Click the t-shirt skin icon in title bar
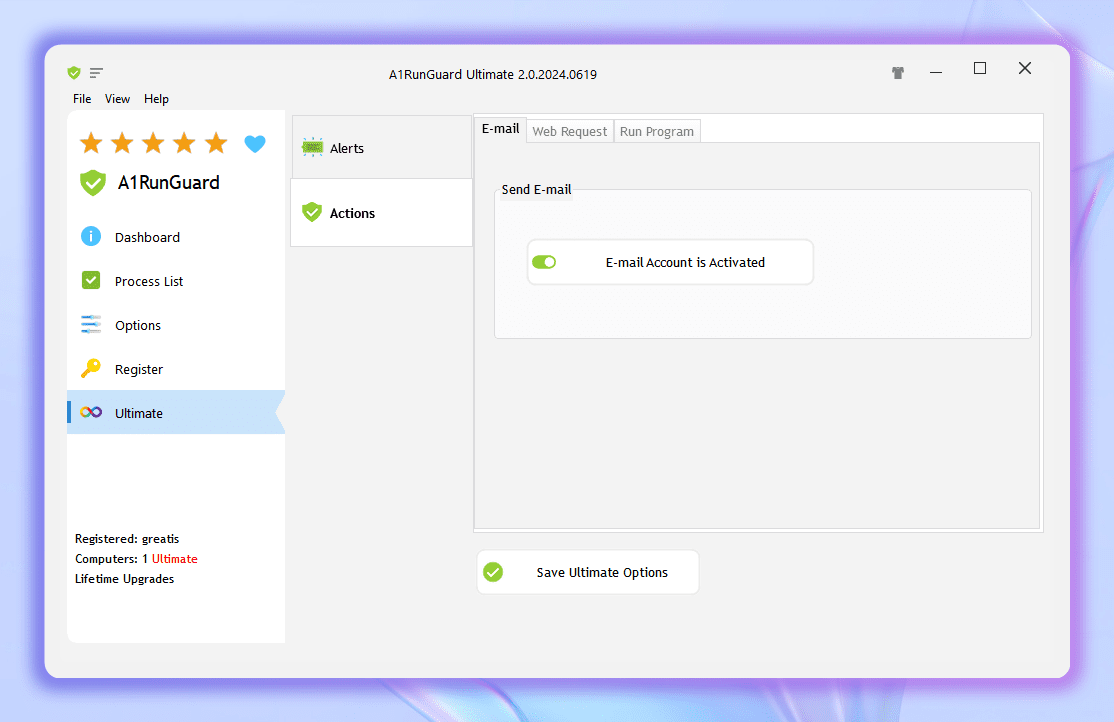Image resolution: width=1114 pixels, height=722 pixels. (x=898, y=73)
